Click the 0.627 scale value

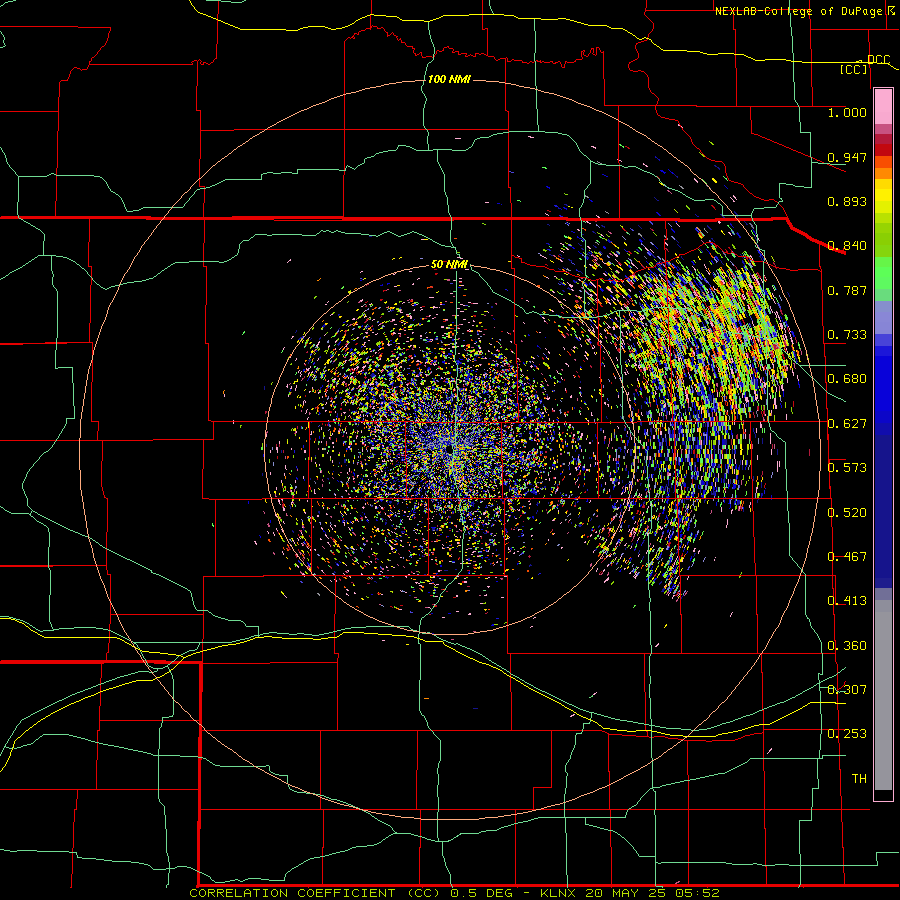(847, 423)
